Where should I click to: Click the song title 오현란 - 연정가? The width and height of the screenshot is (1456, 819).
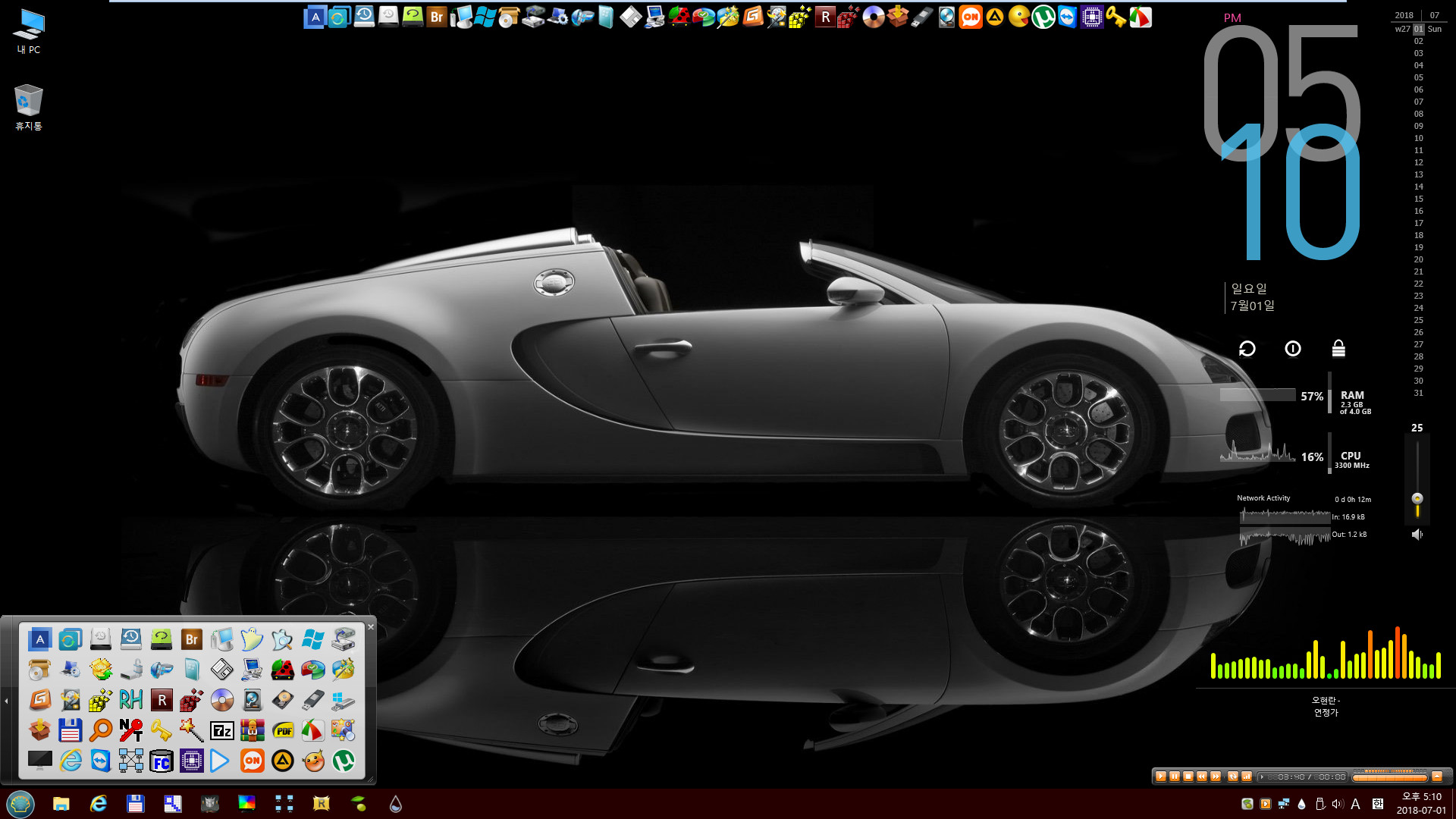[x=1326, y=706]
